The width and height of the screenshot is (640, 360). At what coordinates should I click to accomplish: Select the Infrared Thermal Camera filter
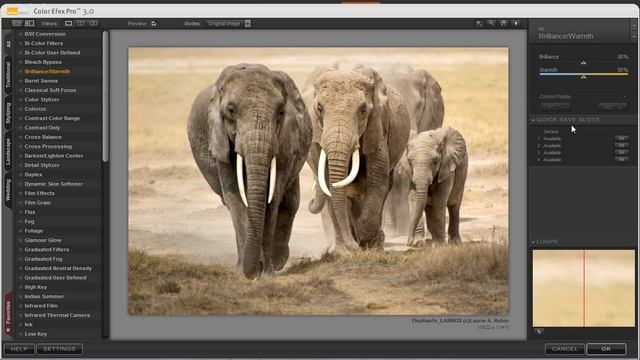(57, 315)
